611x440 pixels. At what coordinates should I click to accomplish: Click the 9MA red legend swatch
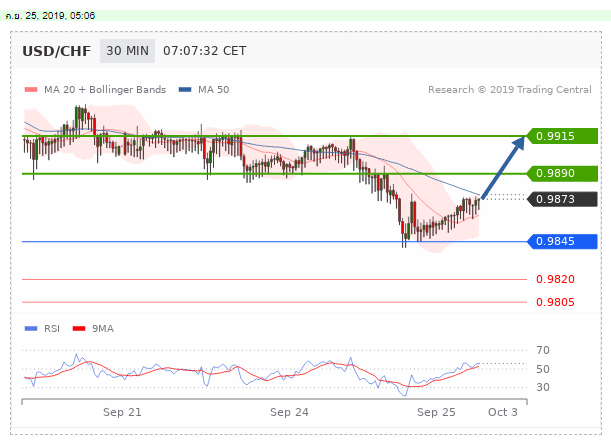tap(79, 329)
